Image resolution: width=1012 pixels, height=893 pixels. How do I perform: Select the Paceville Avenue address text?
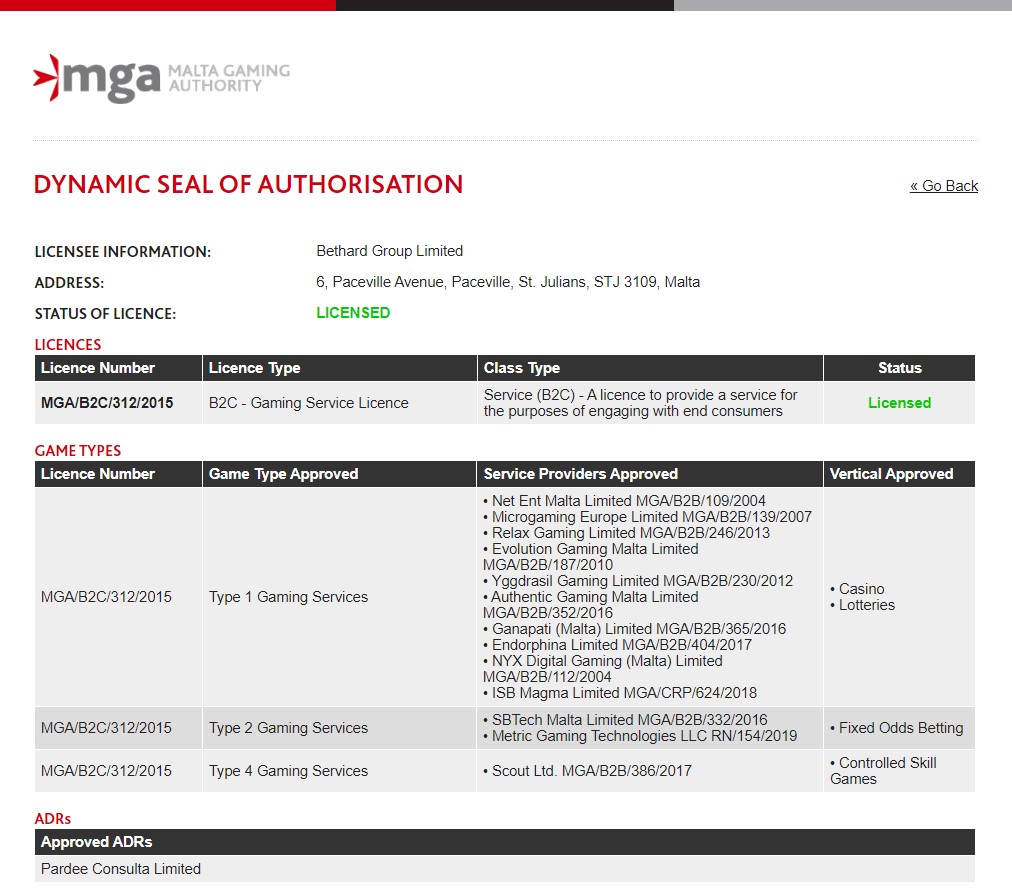pyautogui.click(x=508, y=282)
